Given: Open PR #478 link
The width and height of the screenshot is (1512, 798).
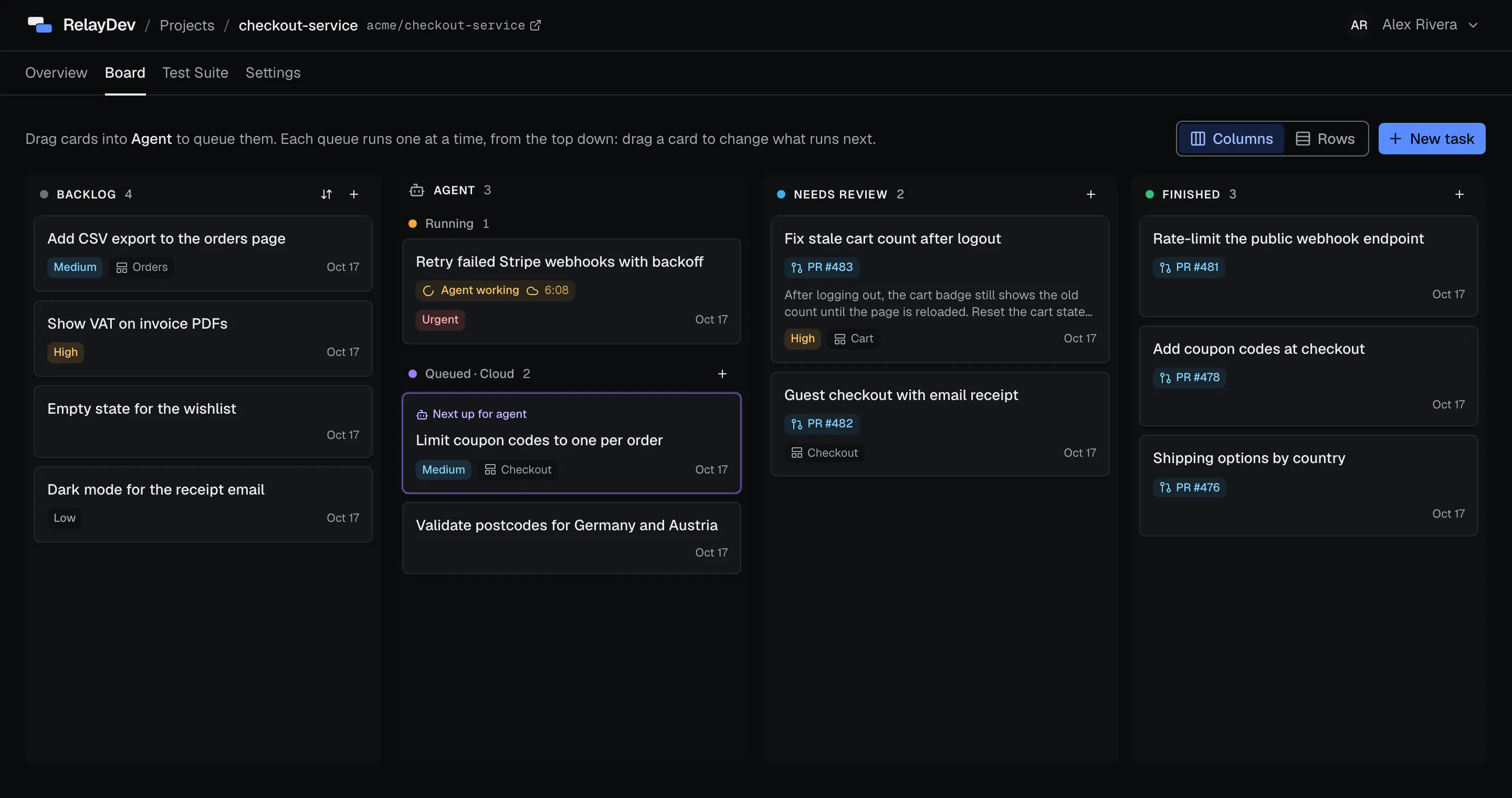Looking at the screenshot, I should [x=1190, y=378].
